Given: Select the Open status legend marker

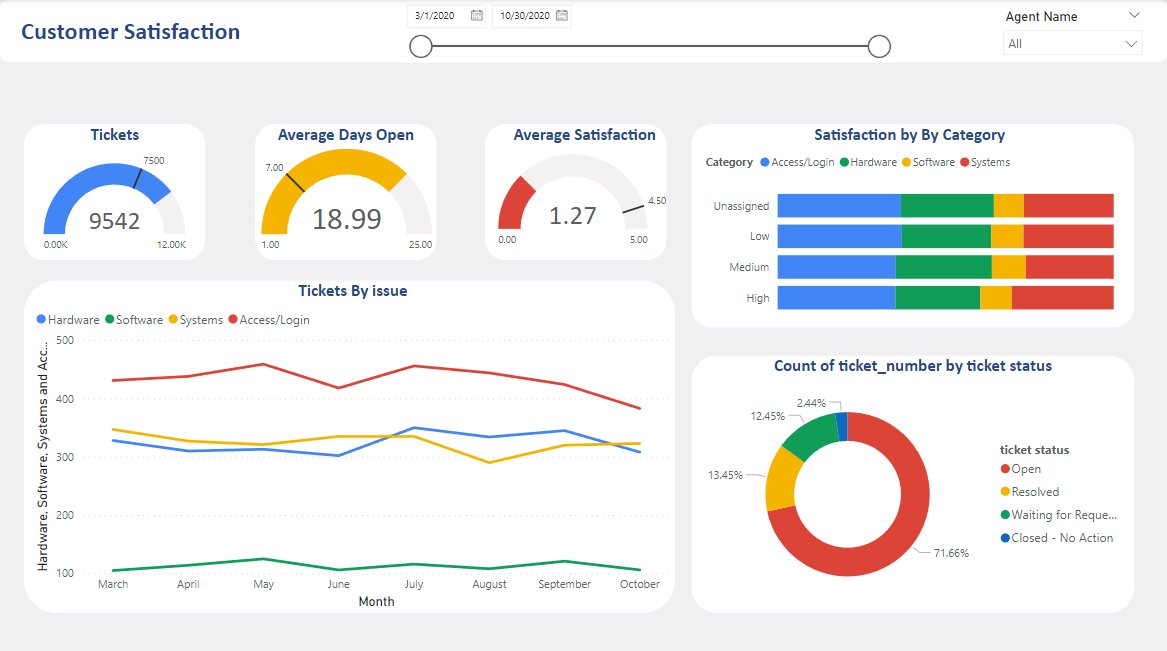Looking at the screenshot, I should point(1005,469).
